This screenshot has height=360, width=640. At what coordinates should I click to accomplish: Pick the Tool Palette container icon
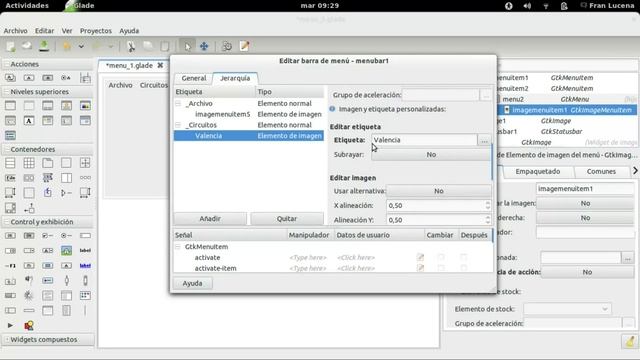tap(48, 178)
